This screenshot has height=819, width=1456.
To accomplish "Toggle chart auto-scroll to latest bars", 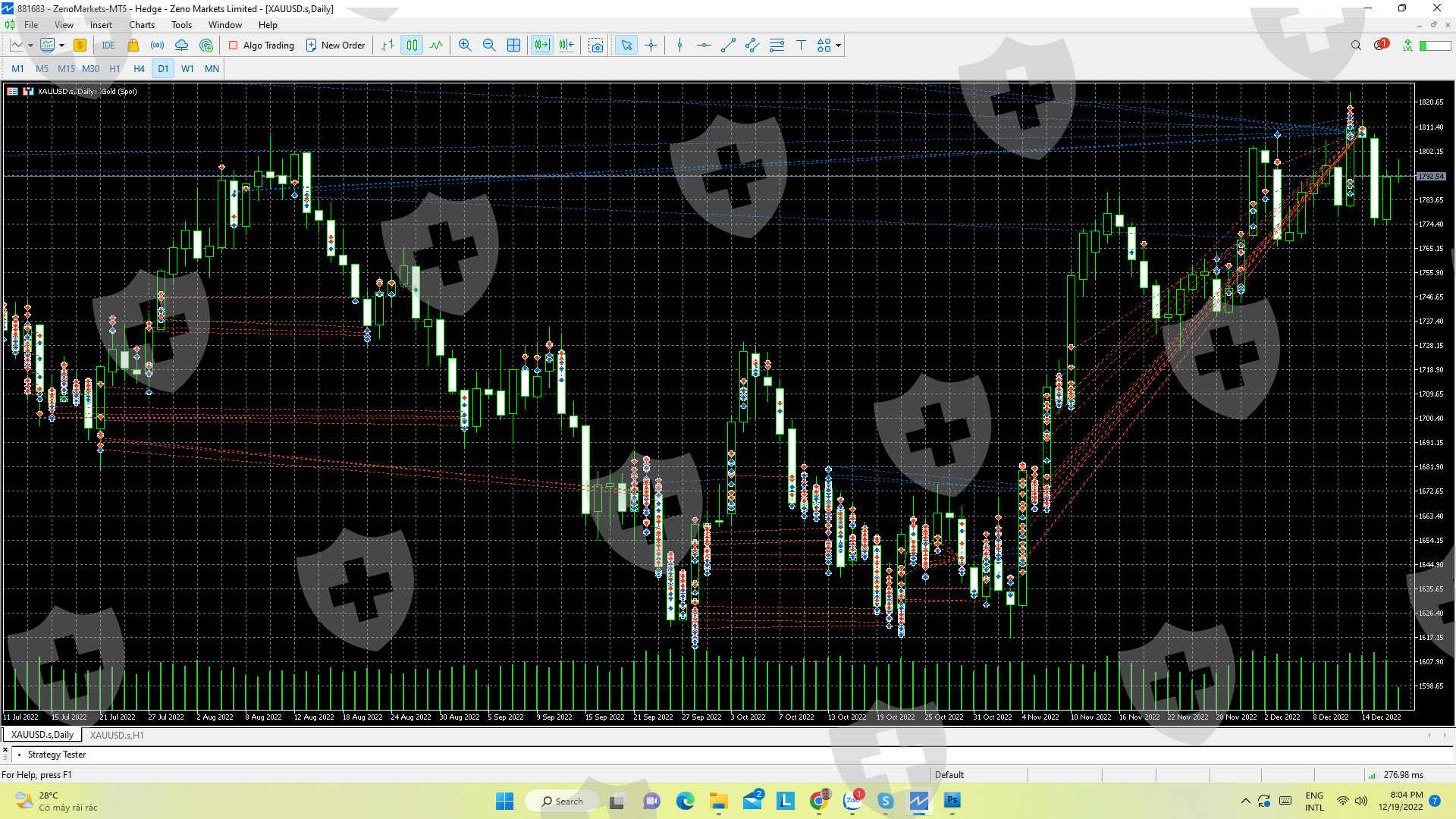I will point(541,45).
